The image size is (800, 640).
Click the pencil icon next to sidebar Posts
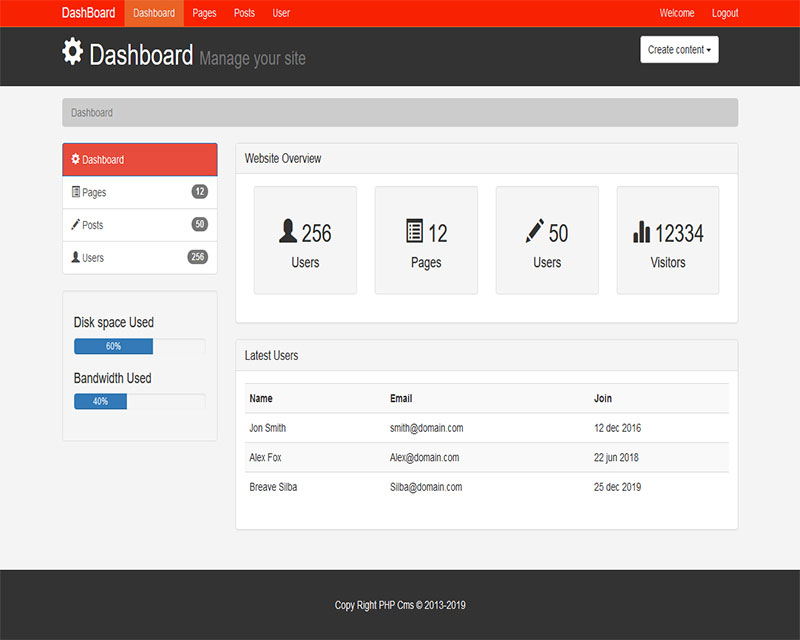coord(76,225)
